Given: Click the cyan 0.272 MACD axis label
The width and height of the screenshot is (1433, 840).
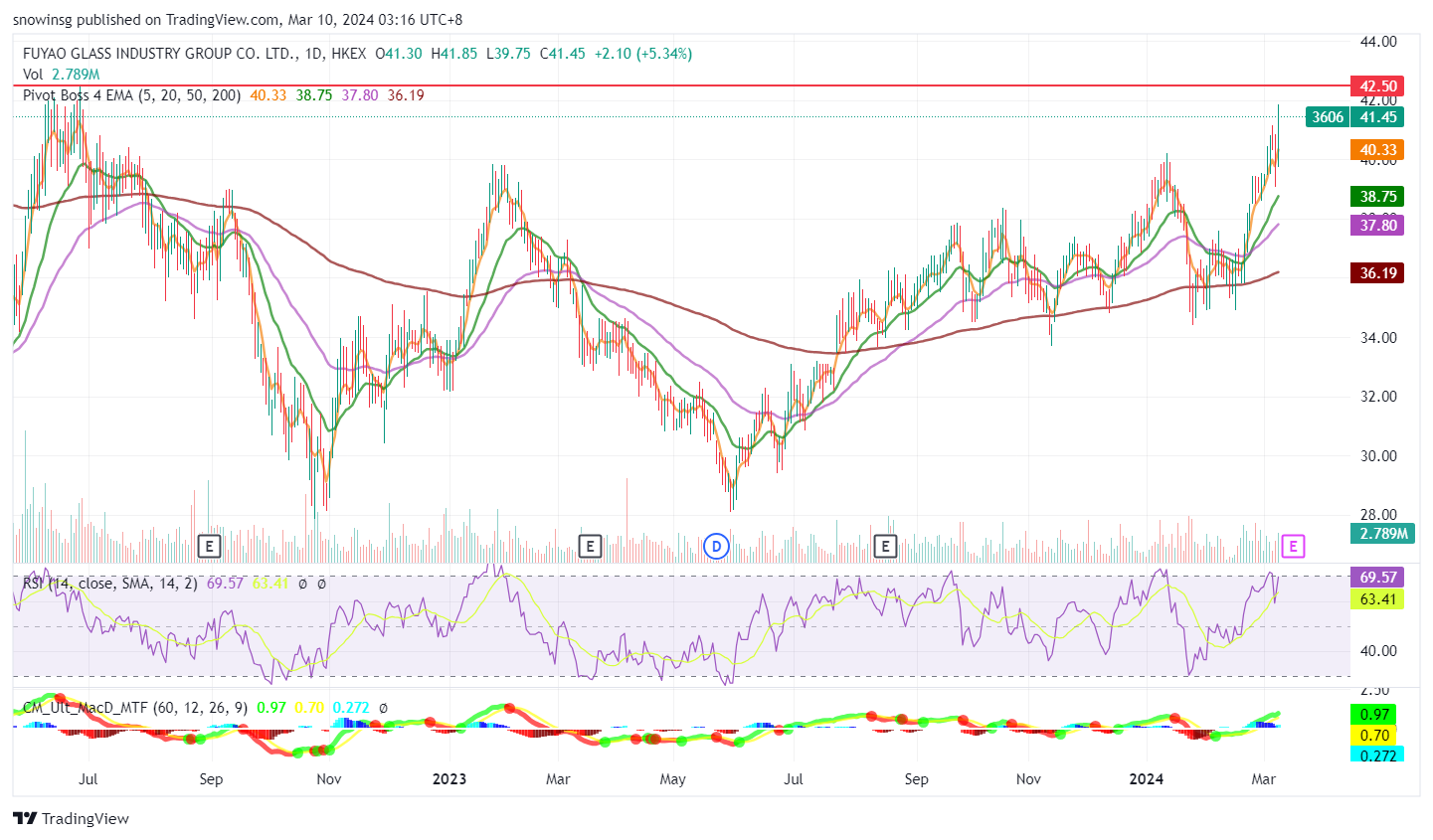Looking at the screenshot, I should tap(1376, 756).
